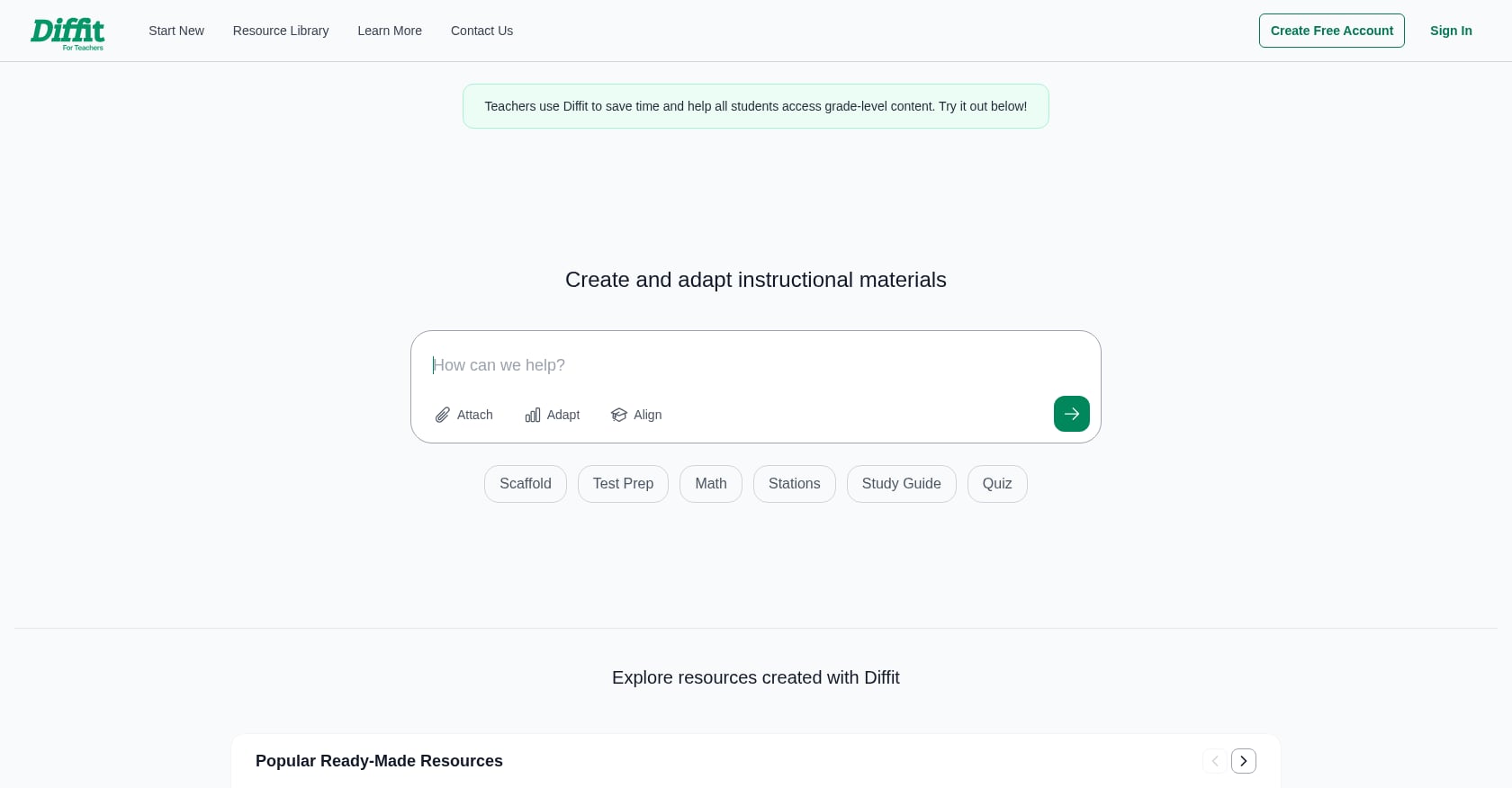Image resolution: width=1512 pixels, height=788 pixels.
Task: Click the Sign In link
Action: click(x=1451, y=31)
